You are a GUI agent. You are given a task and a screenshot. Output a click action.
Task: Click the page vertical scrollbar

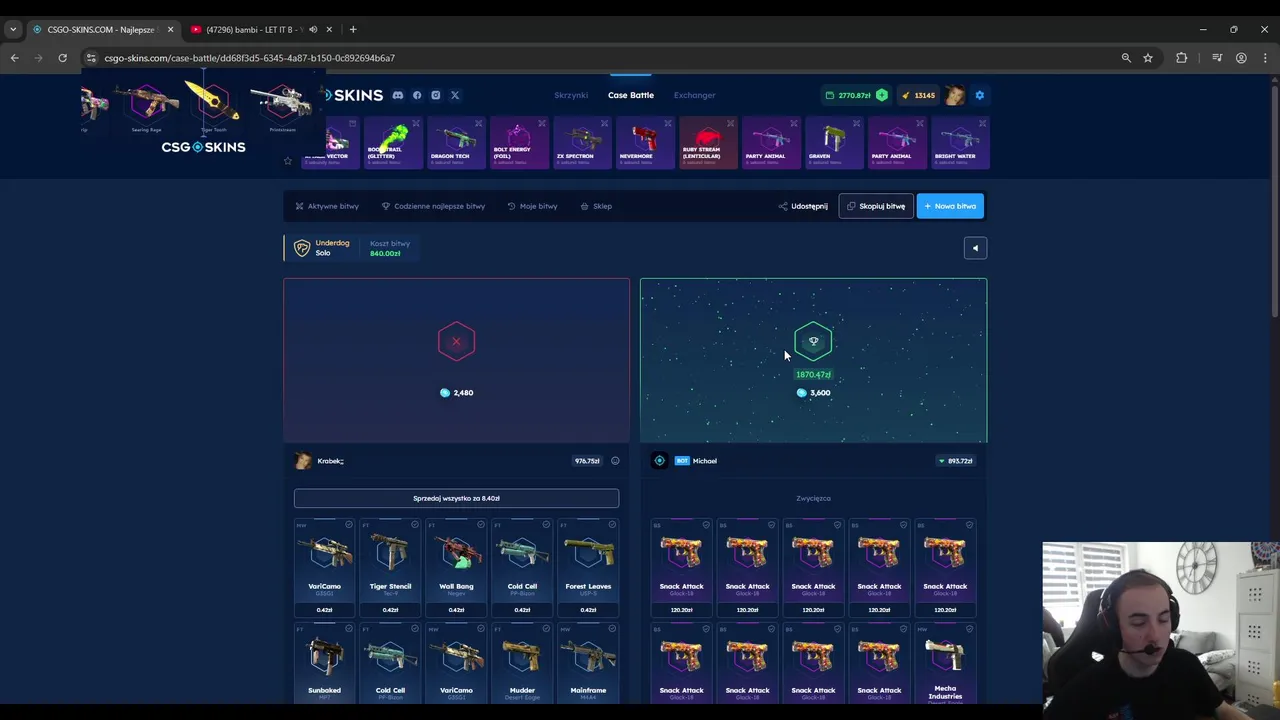(x=1274, y=200)
